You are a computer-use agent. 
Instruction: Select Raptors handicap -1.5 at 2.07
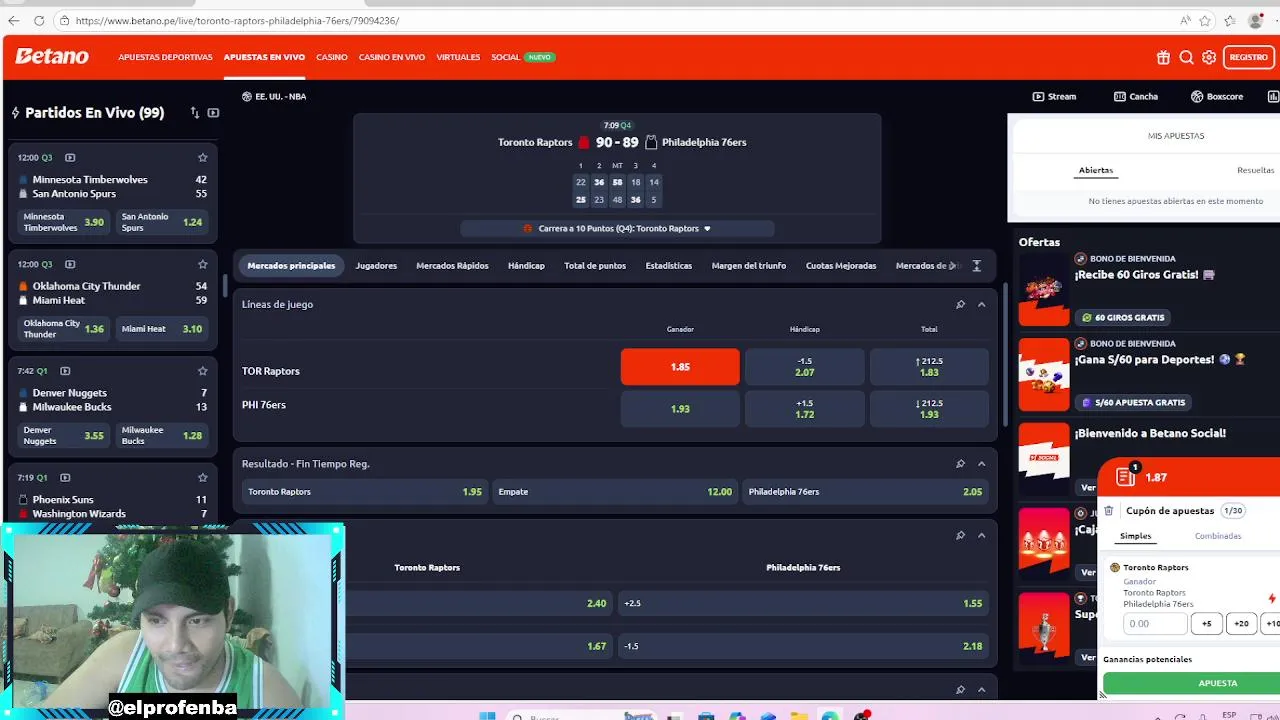point(804,367)
